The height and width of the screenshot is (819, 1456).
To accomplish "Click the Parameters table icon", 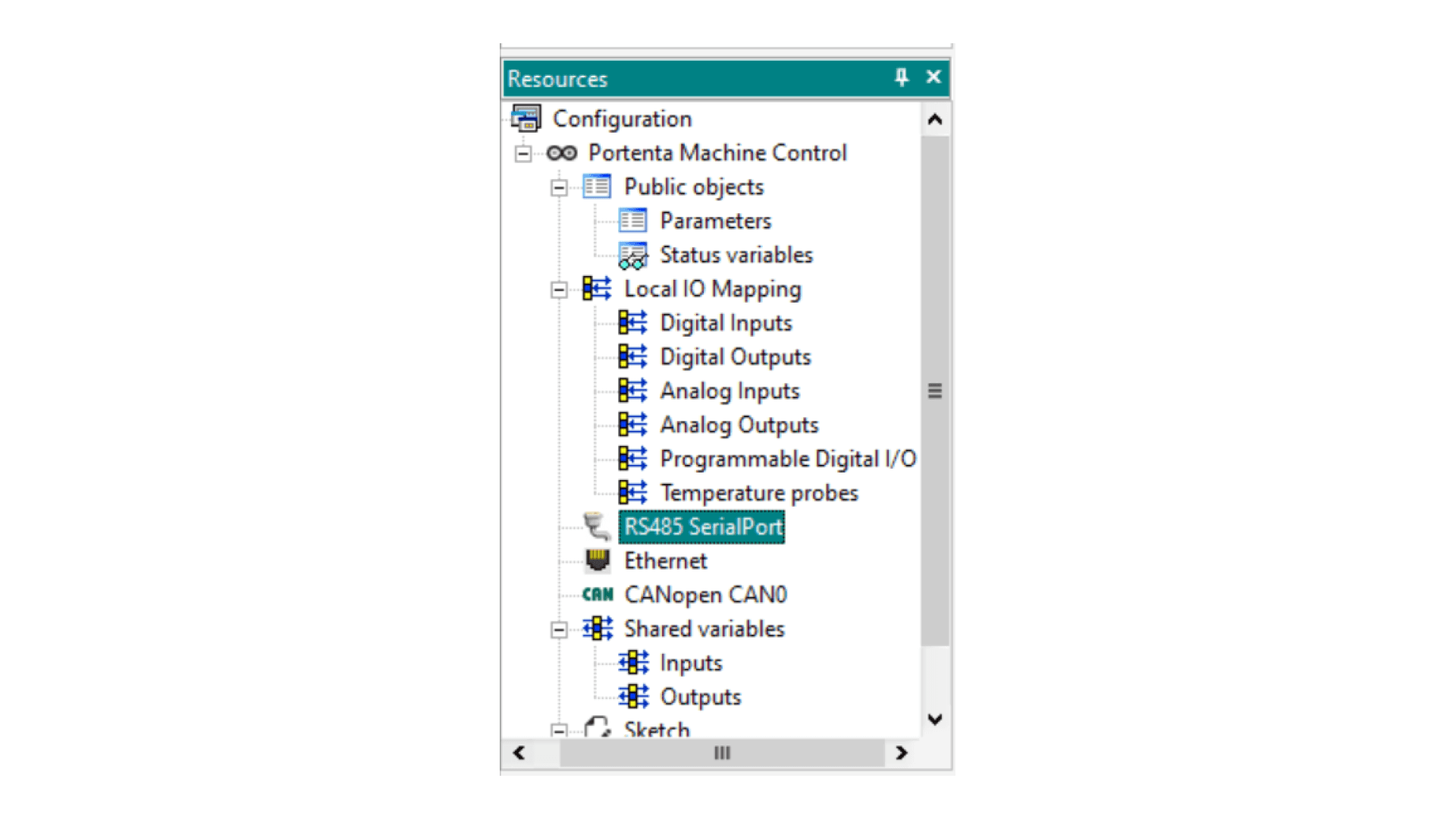I will (x=632, y=221).
